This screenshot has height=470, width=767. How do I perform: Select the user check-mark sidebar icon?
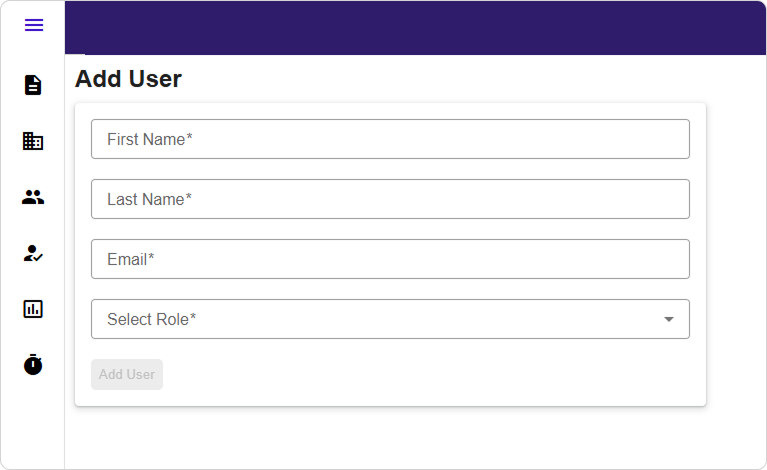pos(33,253)
